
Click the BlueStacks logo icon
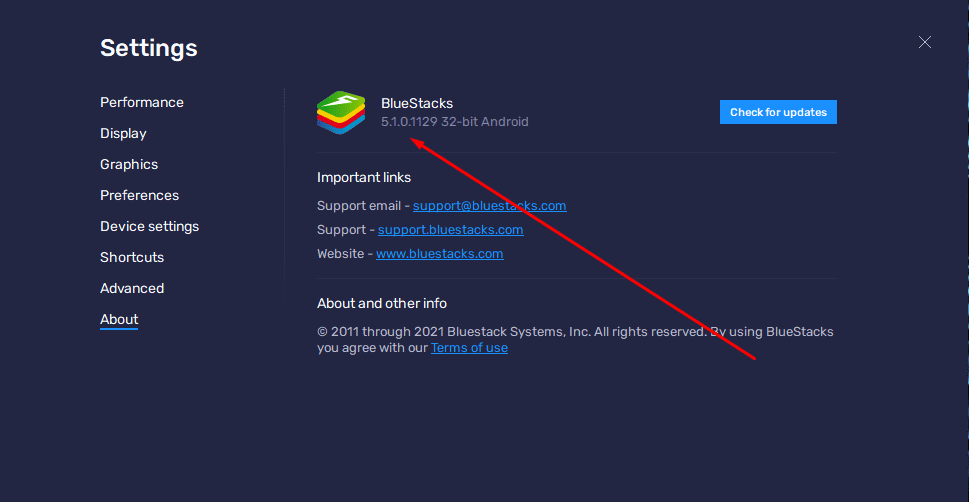coord(341,113)
